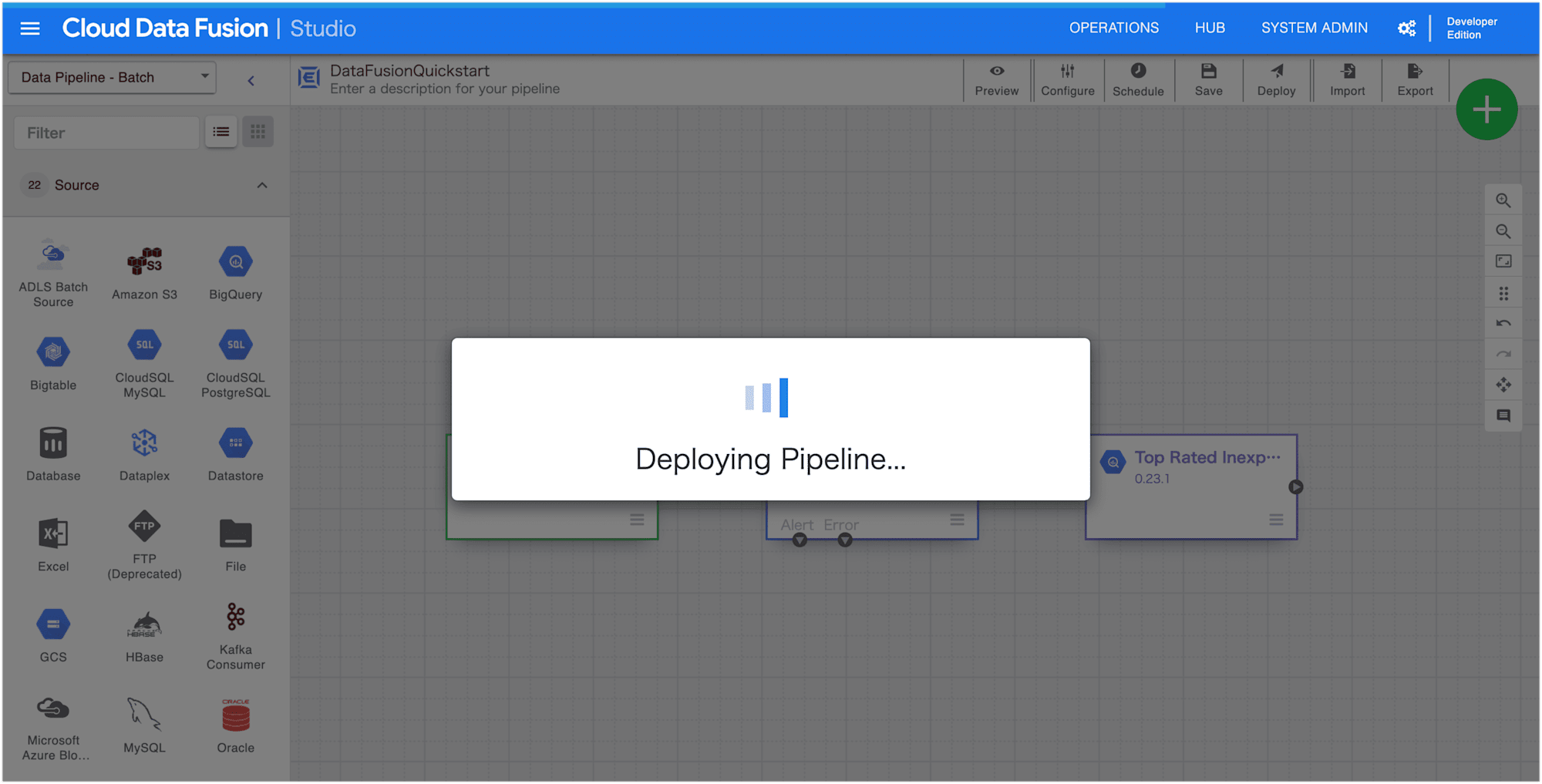The width and height of the screenshot is (1542, 784).
Task: Click the pipeline type icon beside name
Action: coord(308,77)
